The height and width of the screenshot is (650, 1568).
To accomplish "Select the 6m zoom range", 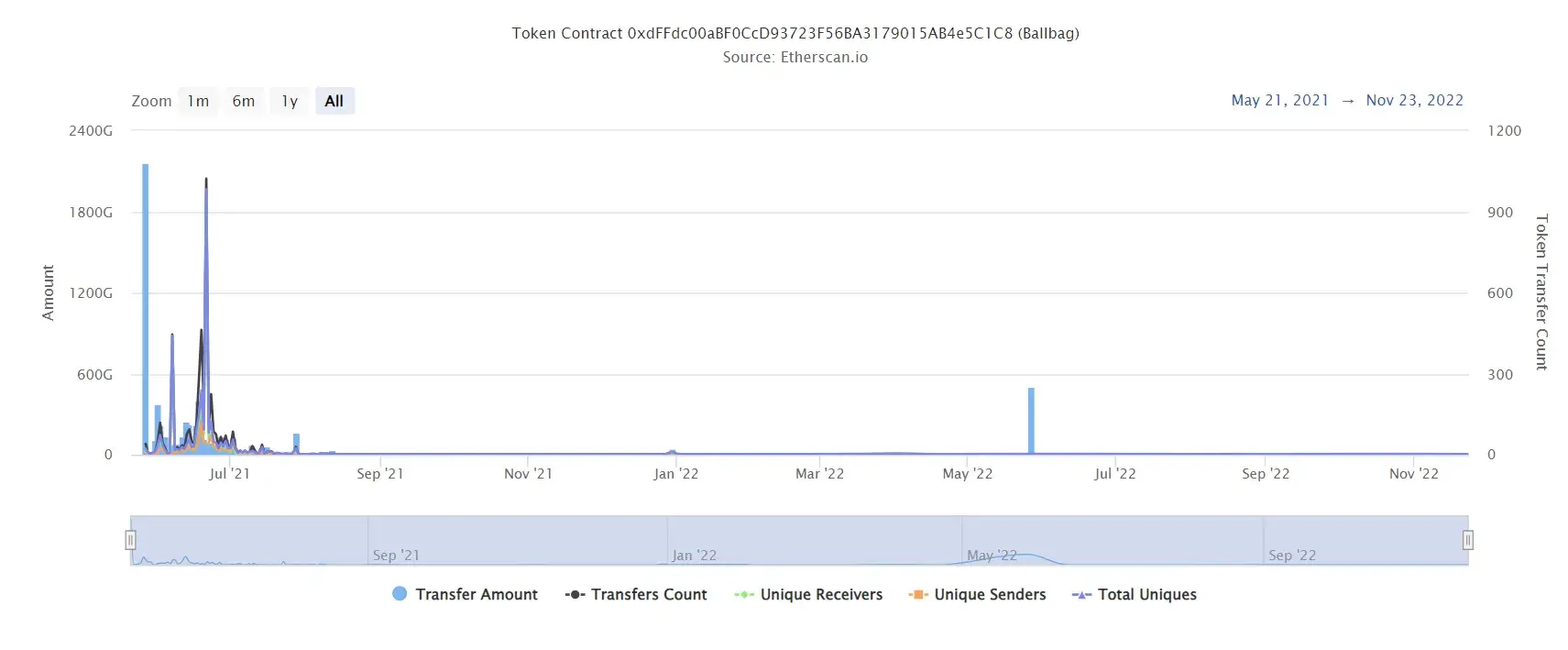I will (244, 101).
